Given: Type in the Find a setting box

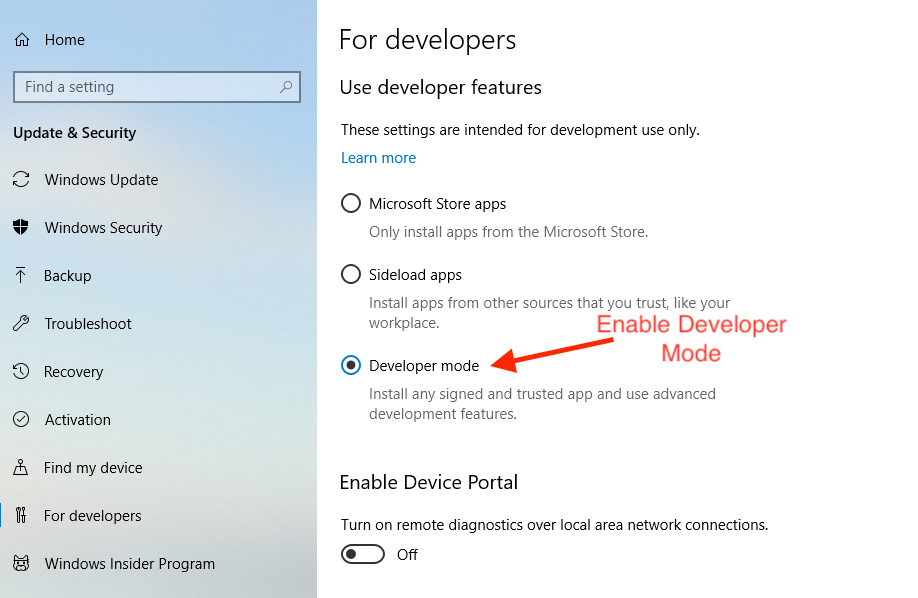Looking at the screenshot, I should pyautogui.click(x=140, y=87).
